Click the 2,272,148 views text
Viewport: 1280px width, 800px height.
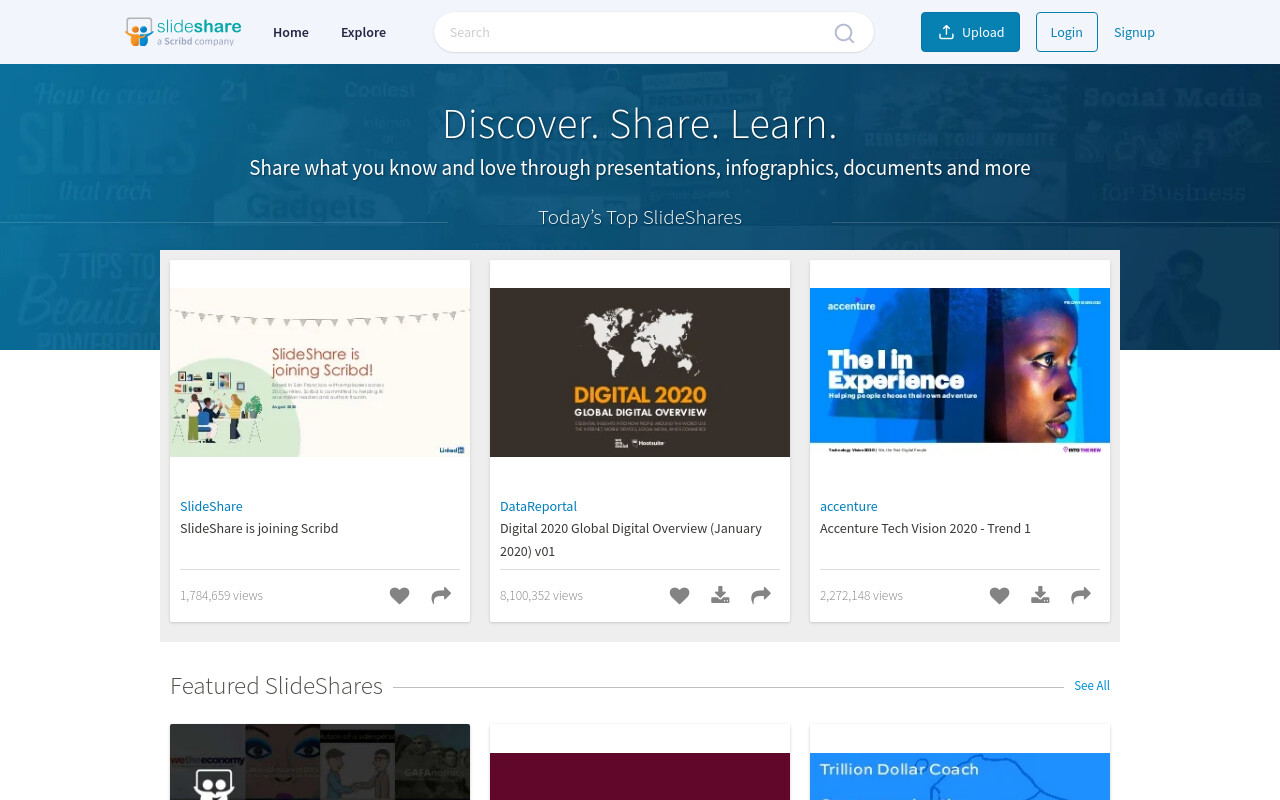(861, 595)
